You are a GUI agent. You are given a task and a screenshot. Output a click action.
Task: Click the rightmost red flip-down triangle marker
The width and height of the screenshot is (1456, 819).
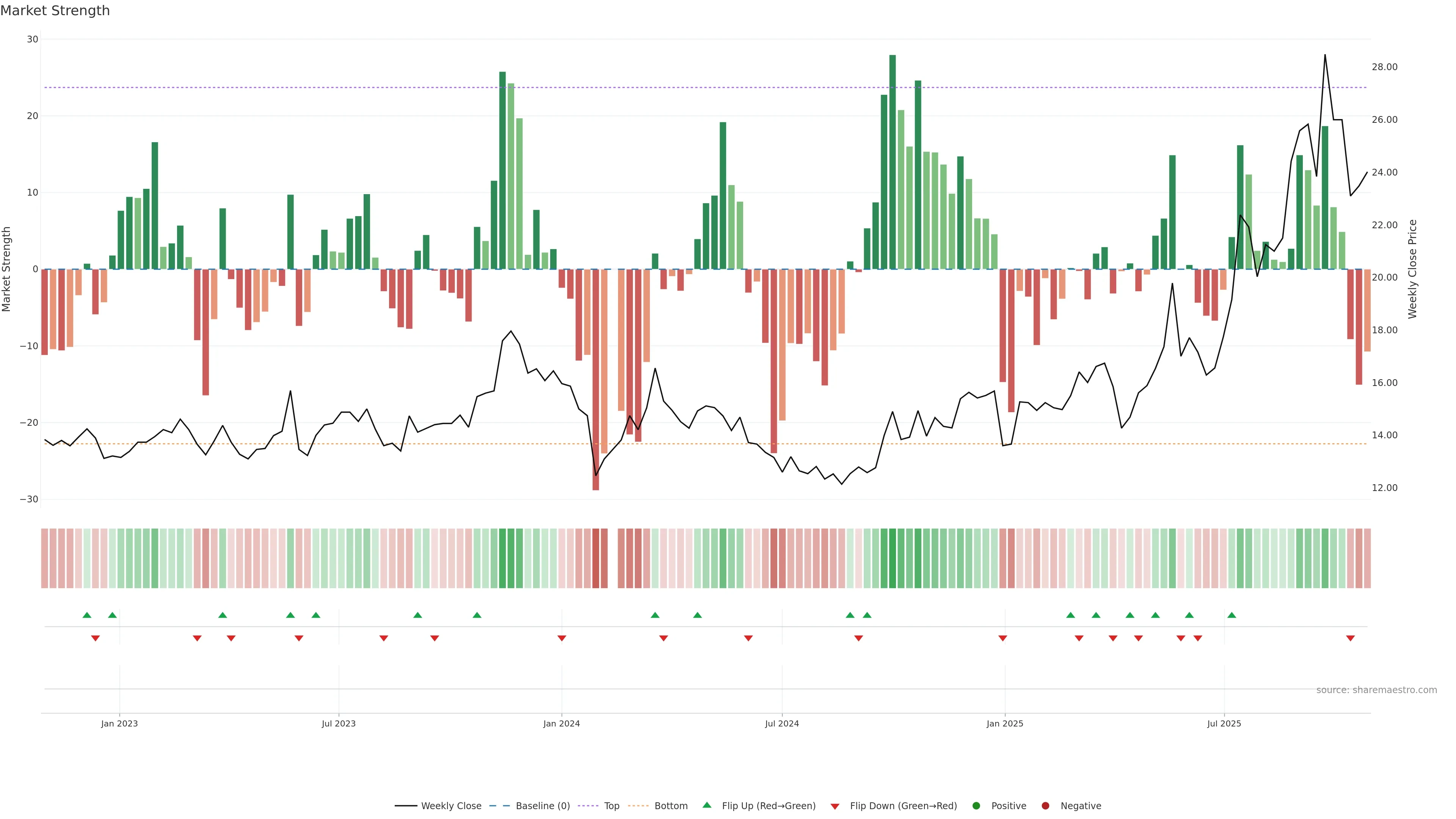(1350, 638)
